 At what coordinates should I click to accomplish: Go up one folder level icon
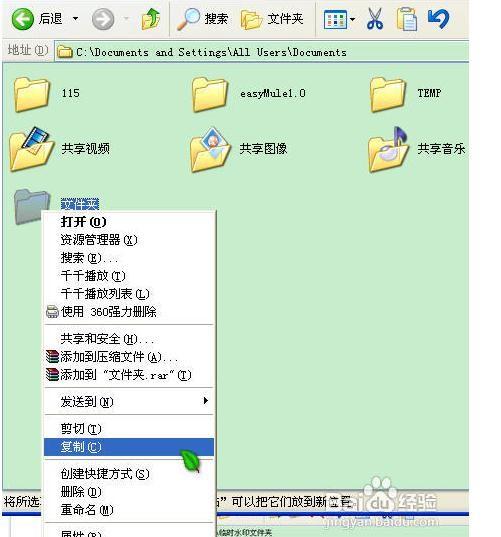tap(151, 19)
